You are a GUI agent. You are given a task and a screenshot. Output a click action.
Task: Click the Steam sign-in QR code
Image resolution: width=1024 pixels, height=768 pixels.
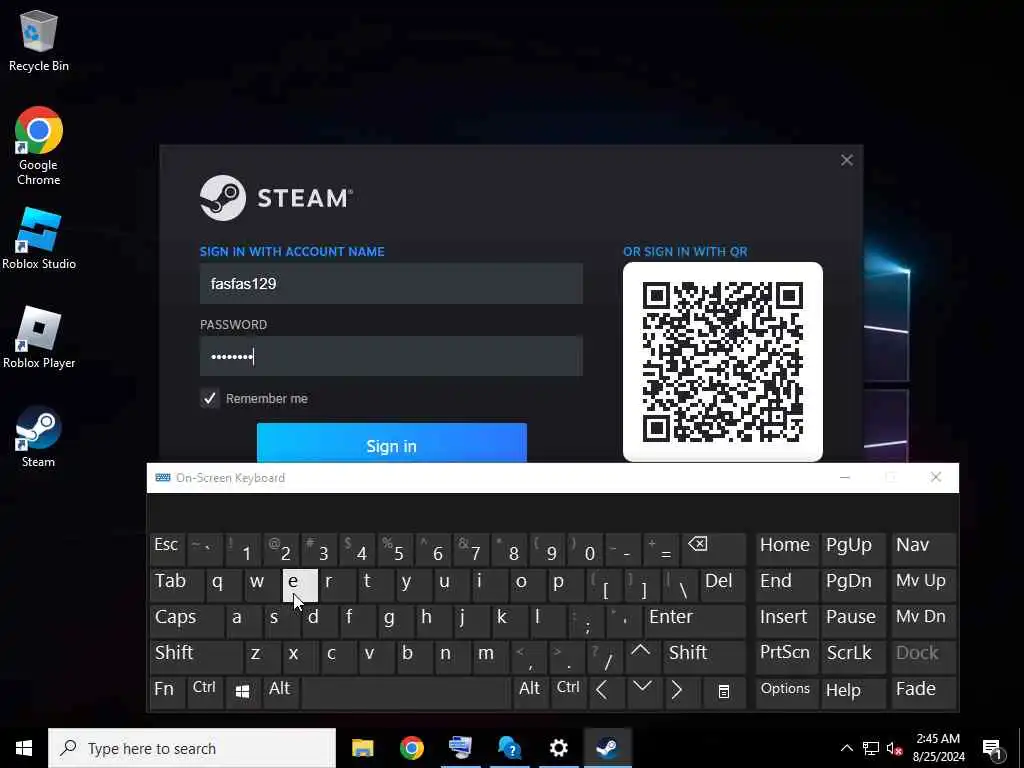tap(723, 362)
